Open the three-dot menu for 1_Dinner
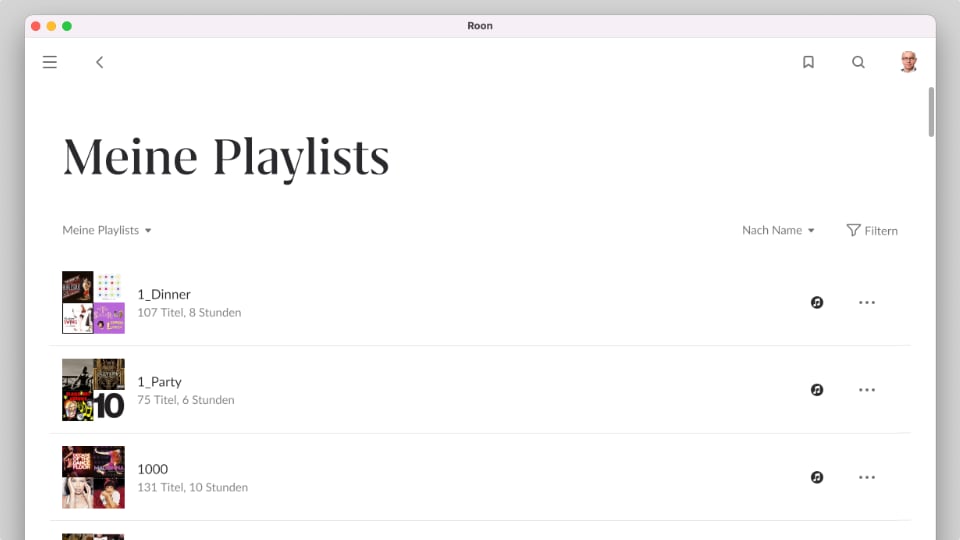Viewport: 960px width, 540px height. point(867,302)
